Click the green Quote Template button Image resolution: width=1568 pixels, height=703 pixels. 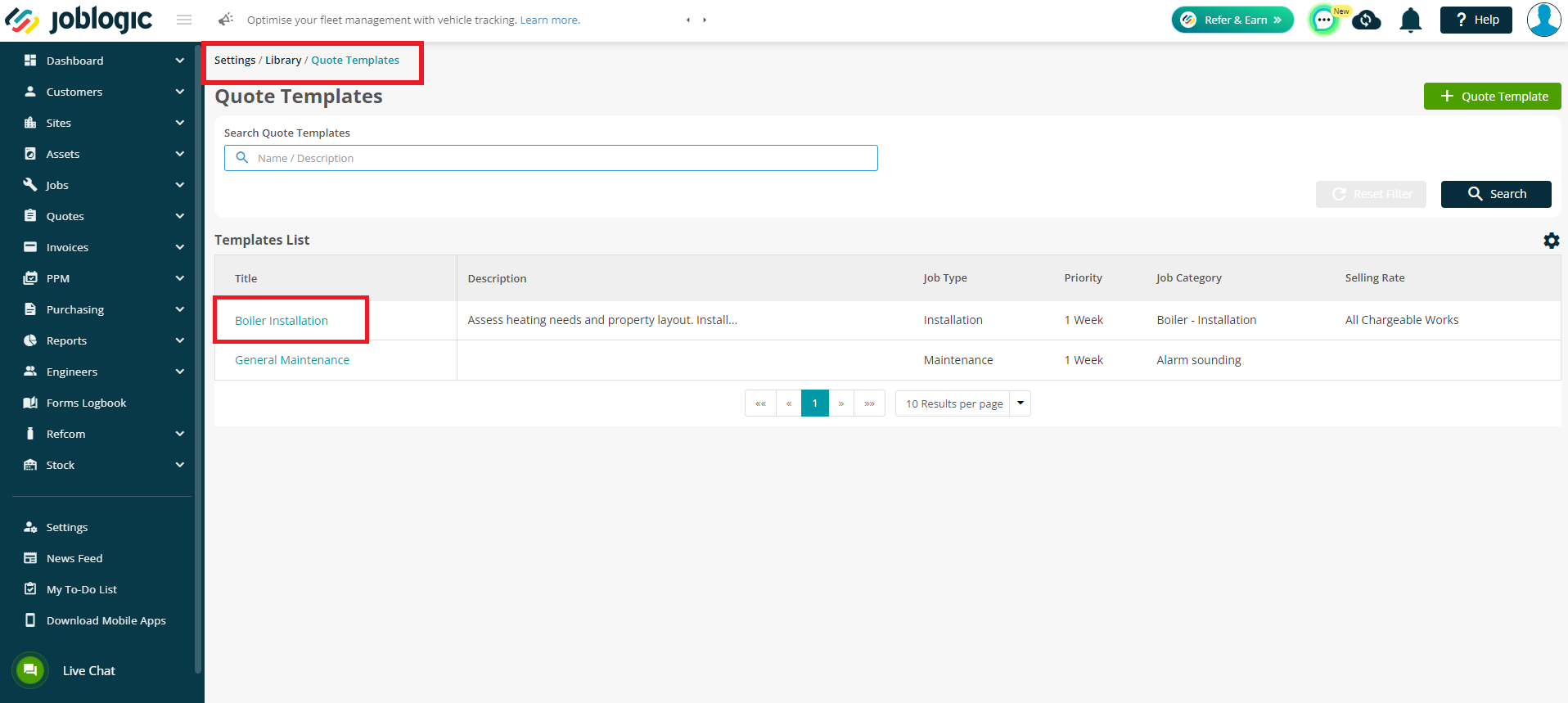point(1492,96)
